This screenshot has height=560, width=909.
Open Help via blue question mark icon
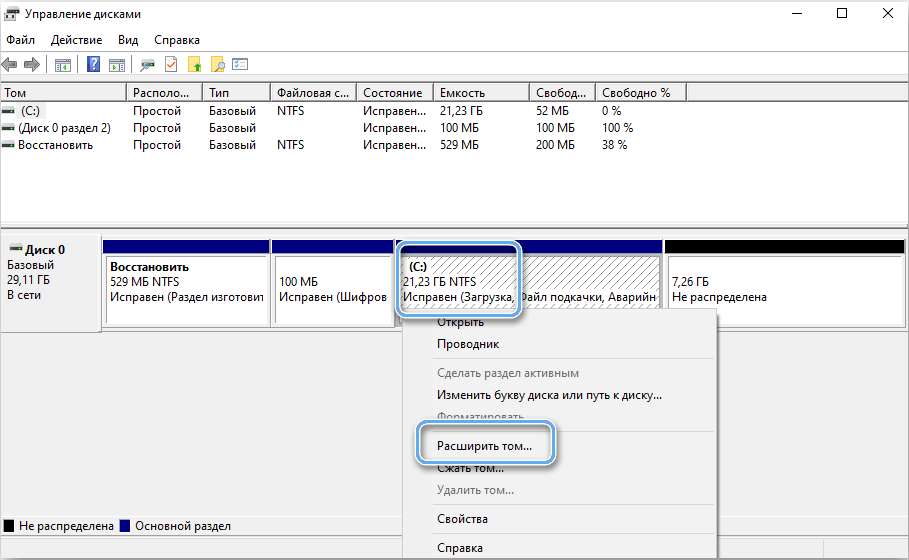click(x=94, y=65)
